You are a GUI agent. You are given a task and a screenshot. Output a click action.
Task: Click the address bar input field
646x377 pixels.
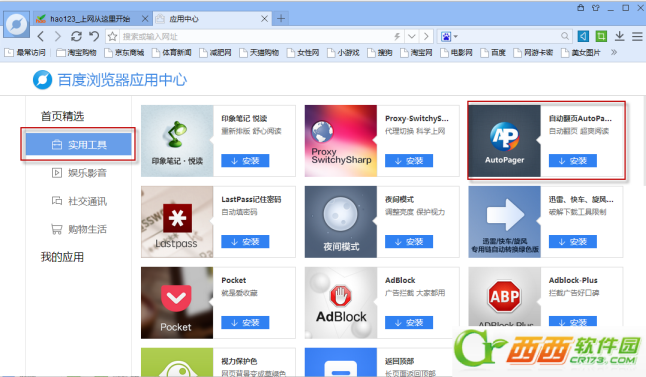(255, 36)
